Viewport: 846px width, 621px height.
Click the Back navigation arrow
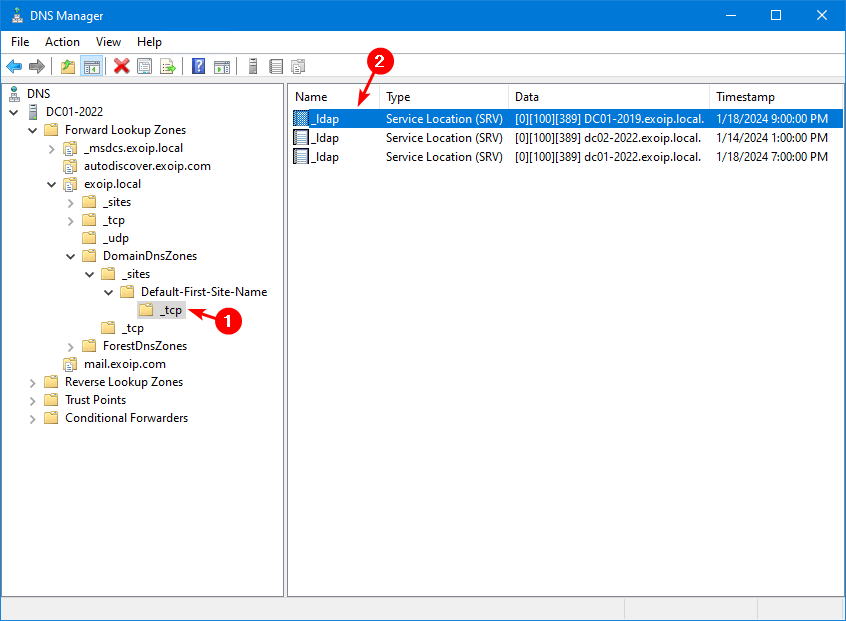14,66
